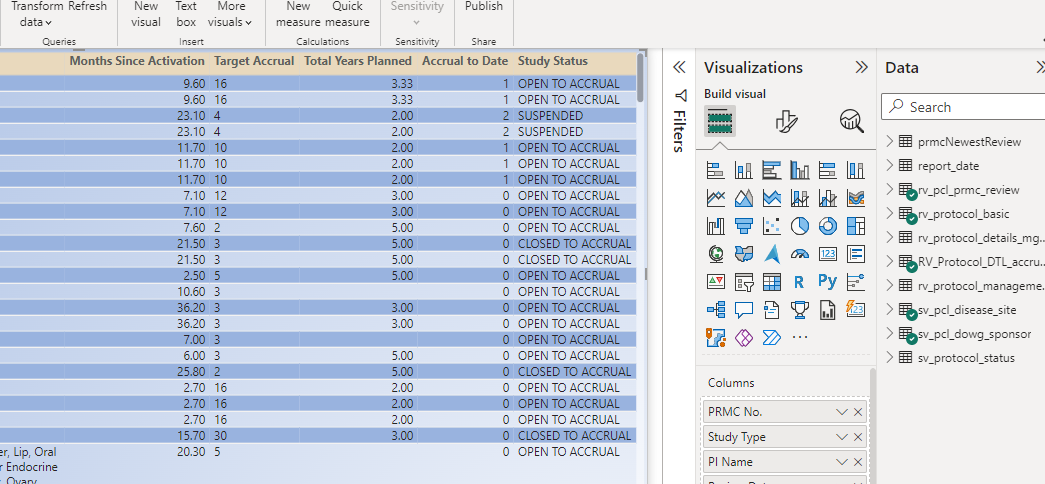
Task: Expand the sv_pcl_disease_site table
Action: pyautogui.click(x=889, y=309)
